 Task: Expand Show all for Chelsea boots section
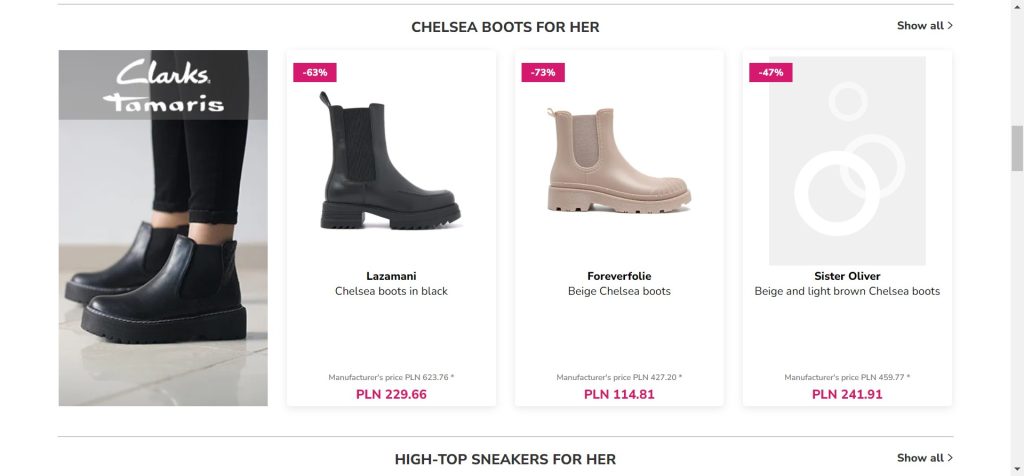pyautogui.click(x=924, y=26)
